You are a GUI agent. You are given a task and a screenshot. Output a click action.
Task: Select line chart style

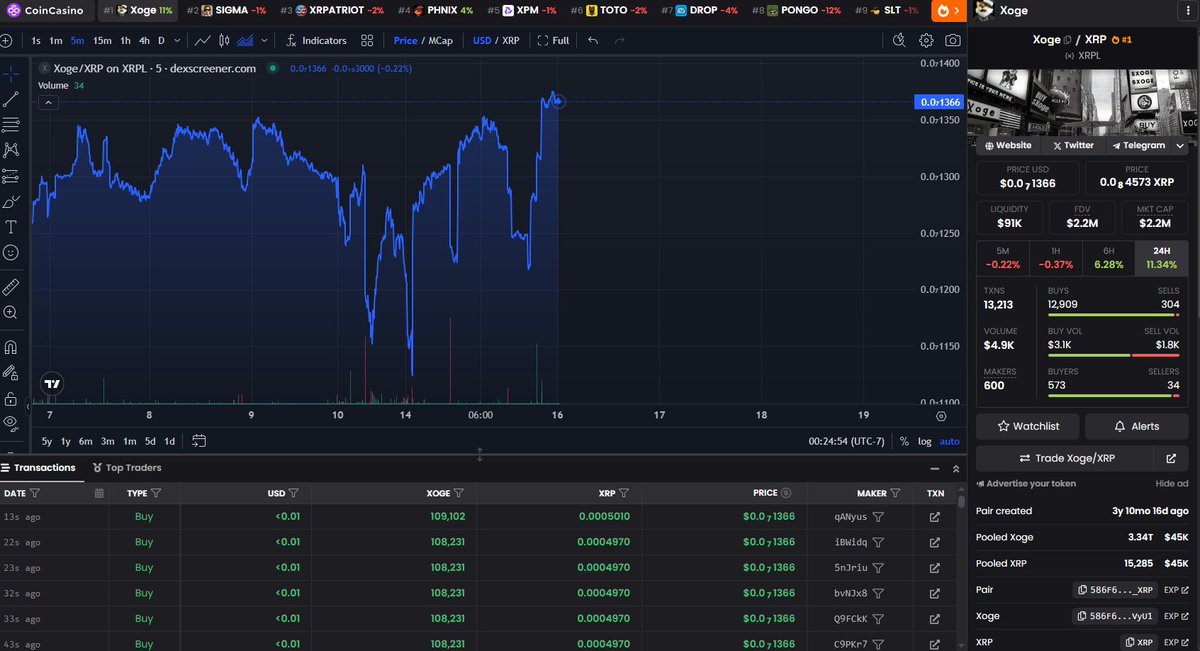(203, 41)
